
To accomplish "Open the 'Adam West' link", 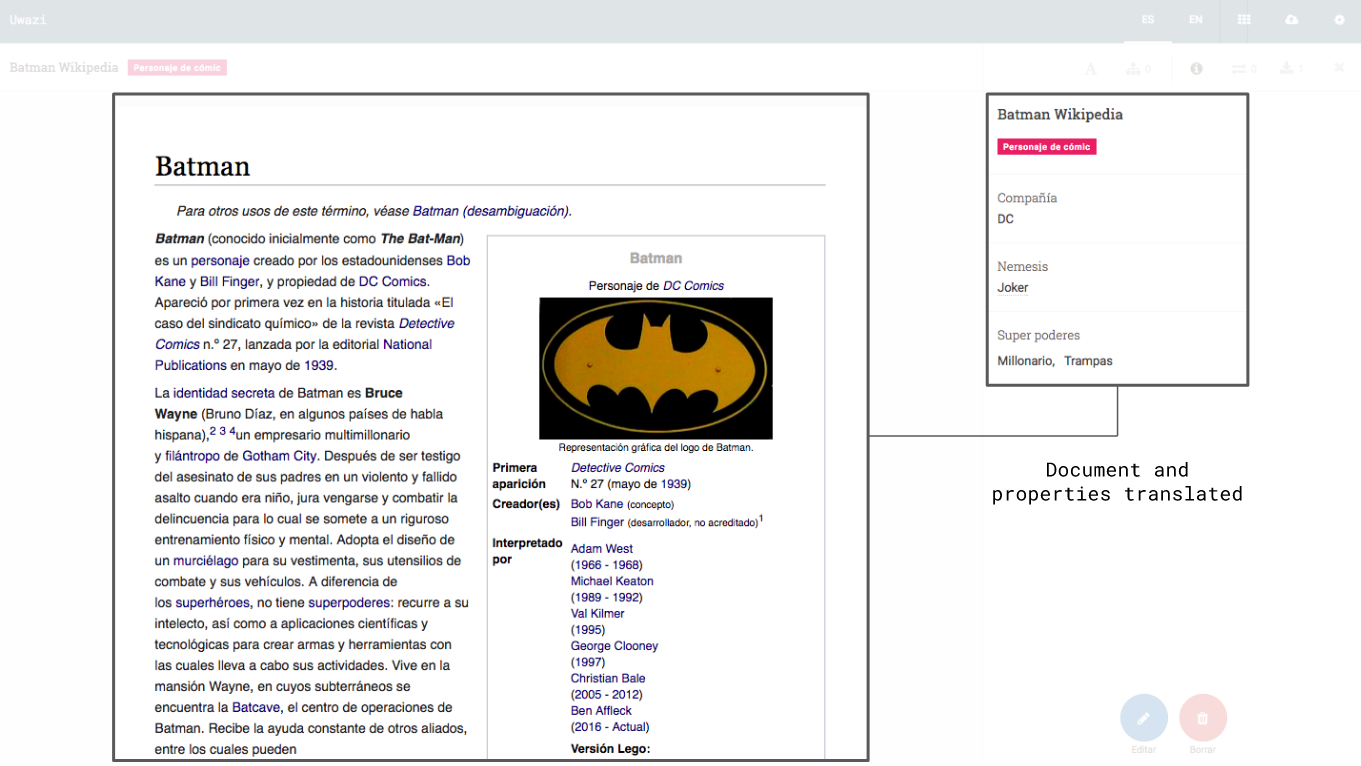I will 602,549.
